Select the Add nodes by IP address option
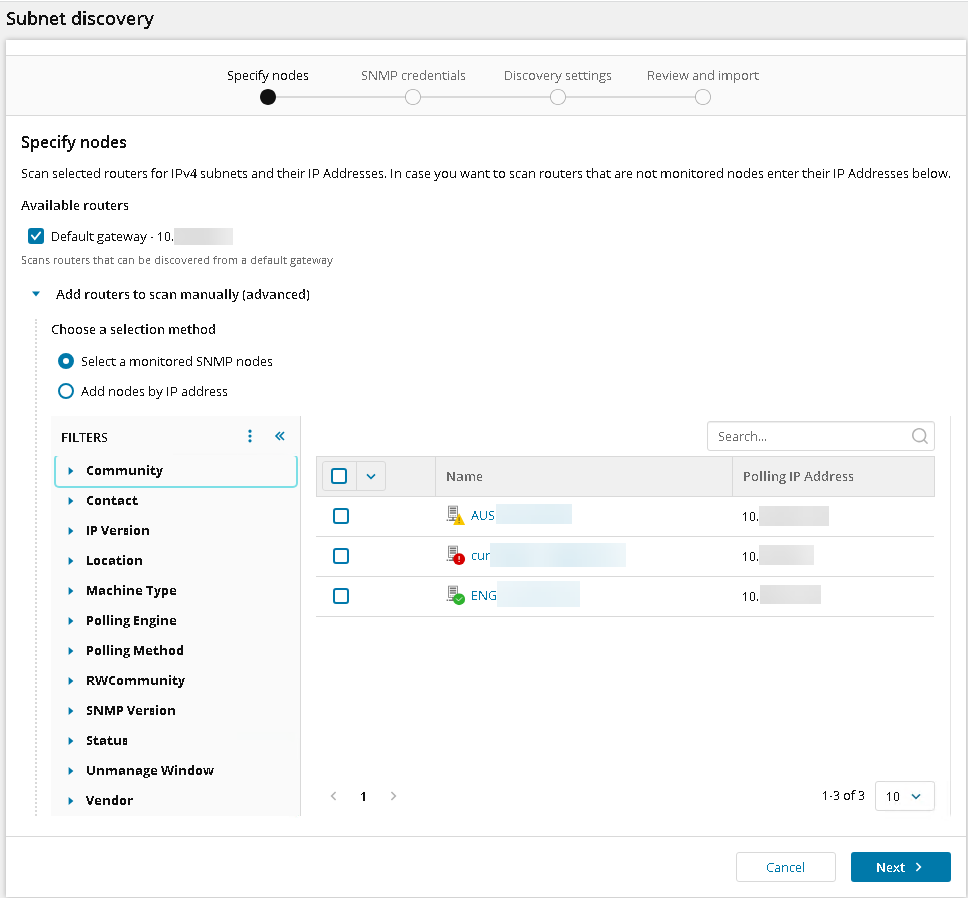Image resolution: width=968 pixels, height=898 pixels. click(x=66, y=391)
